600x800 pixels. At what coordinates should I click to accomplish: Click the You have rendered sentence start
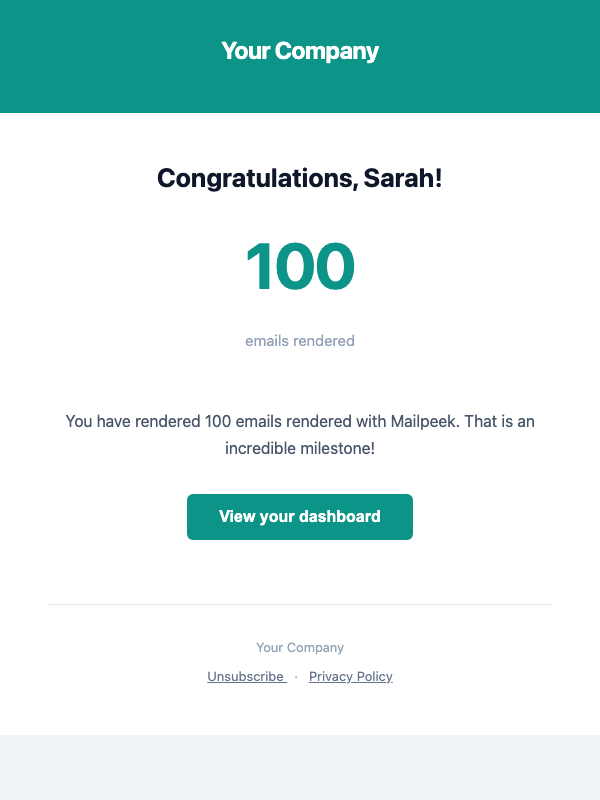pos(118,422)
